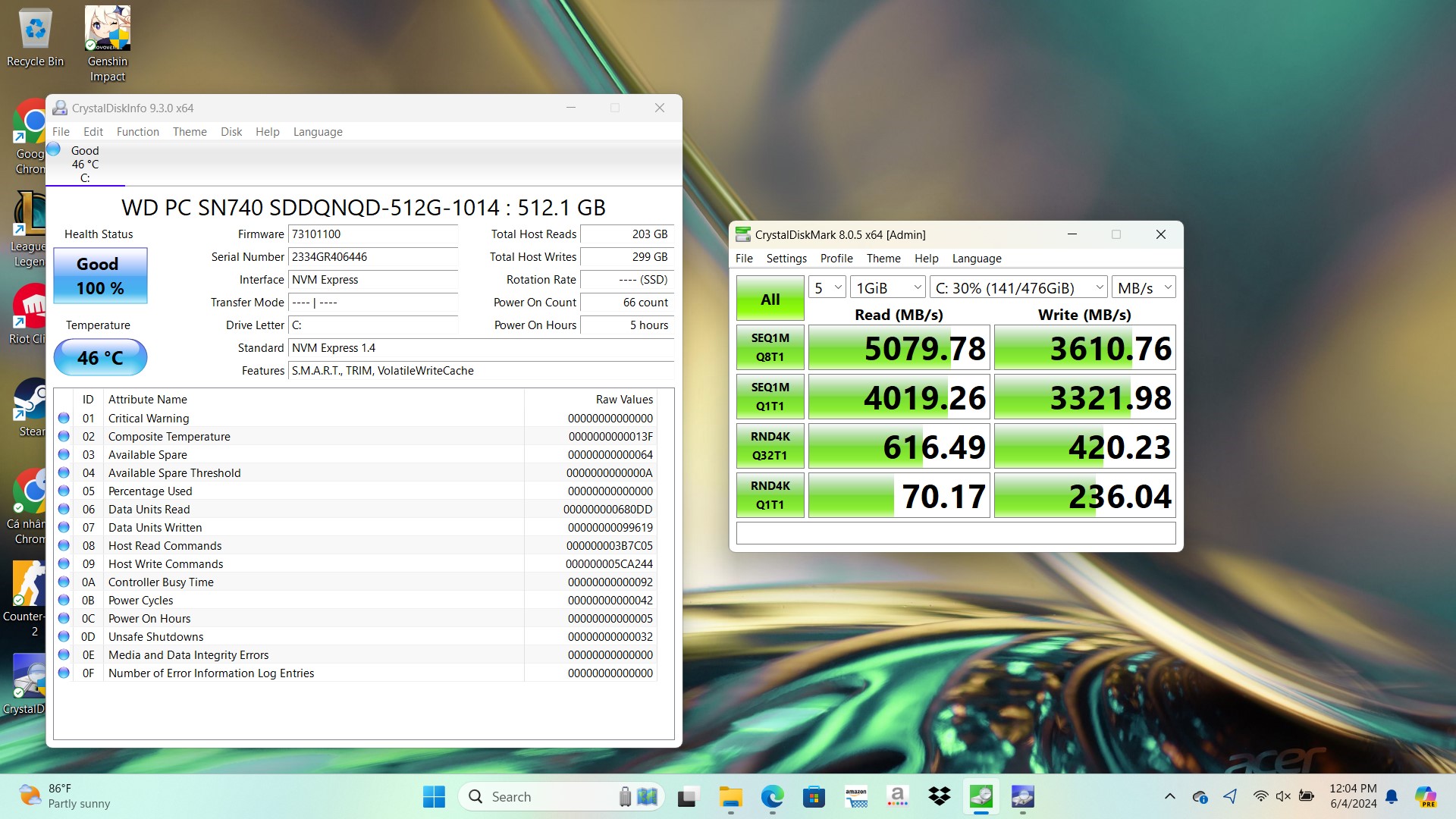Open Settings menu in CrystalDiskMark
1456x819 pixels.
coord(786,259)
